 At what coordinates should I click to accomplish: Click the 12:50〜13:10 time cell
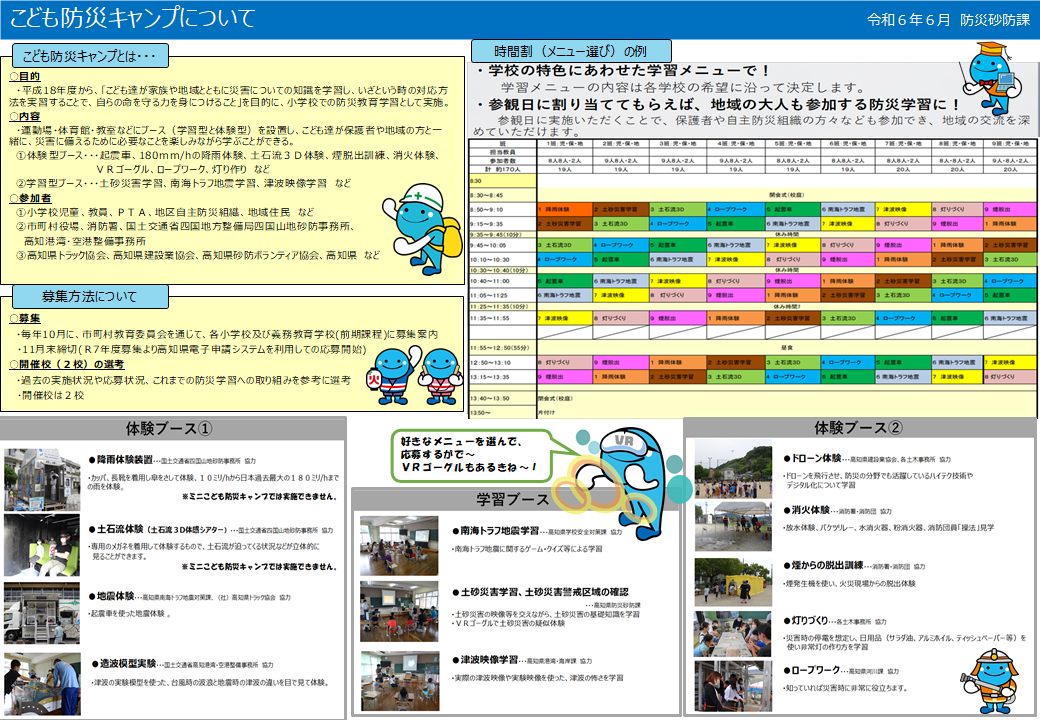tap(502, 363)
